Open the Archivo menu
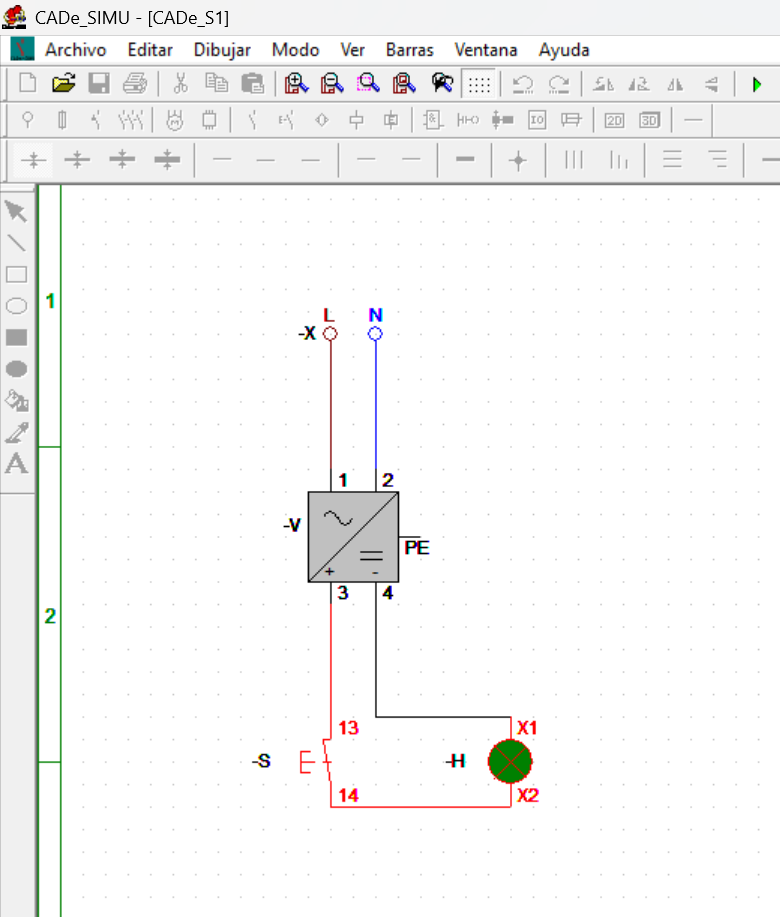 click(x=75, y=50)
